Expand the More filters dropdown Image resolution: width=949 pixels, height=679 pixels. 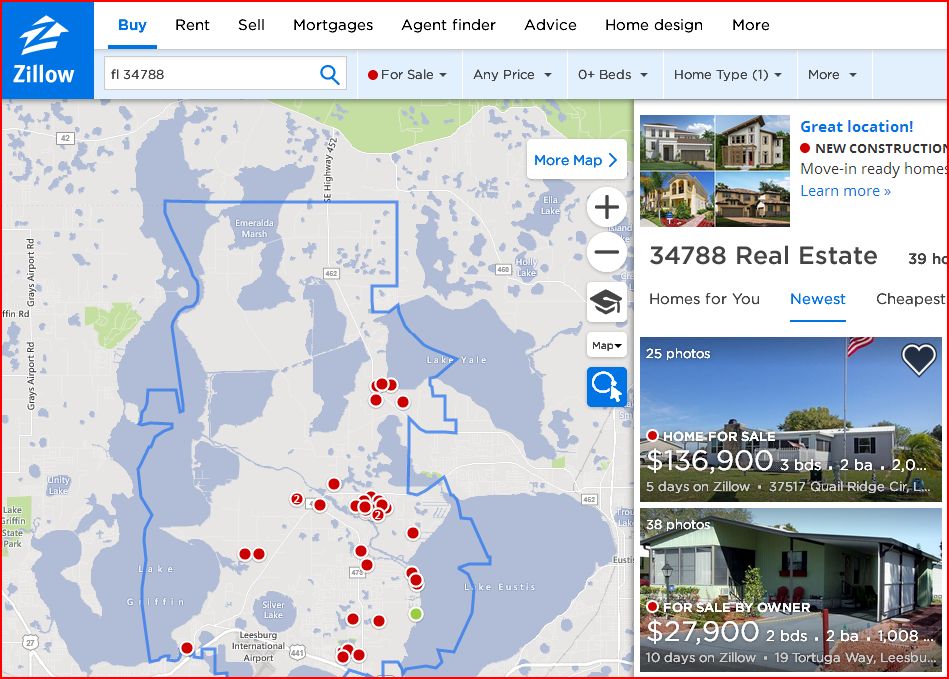pyautogui.click(x=834, y=74)
